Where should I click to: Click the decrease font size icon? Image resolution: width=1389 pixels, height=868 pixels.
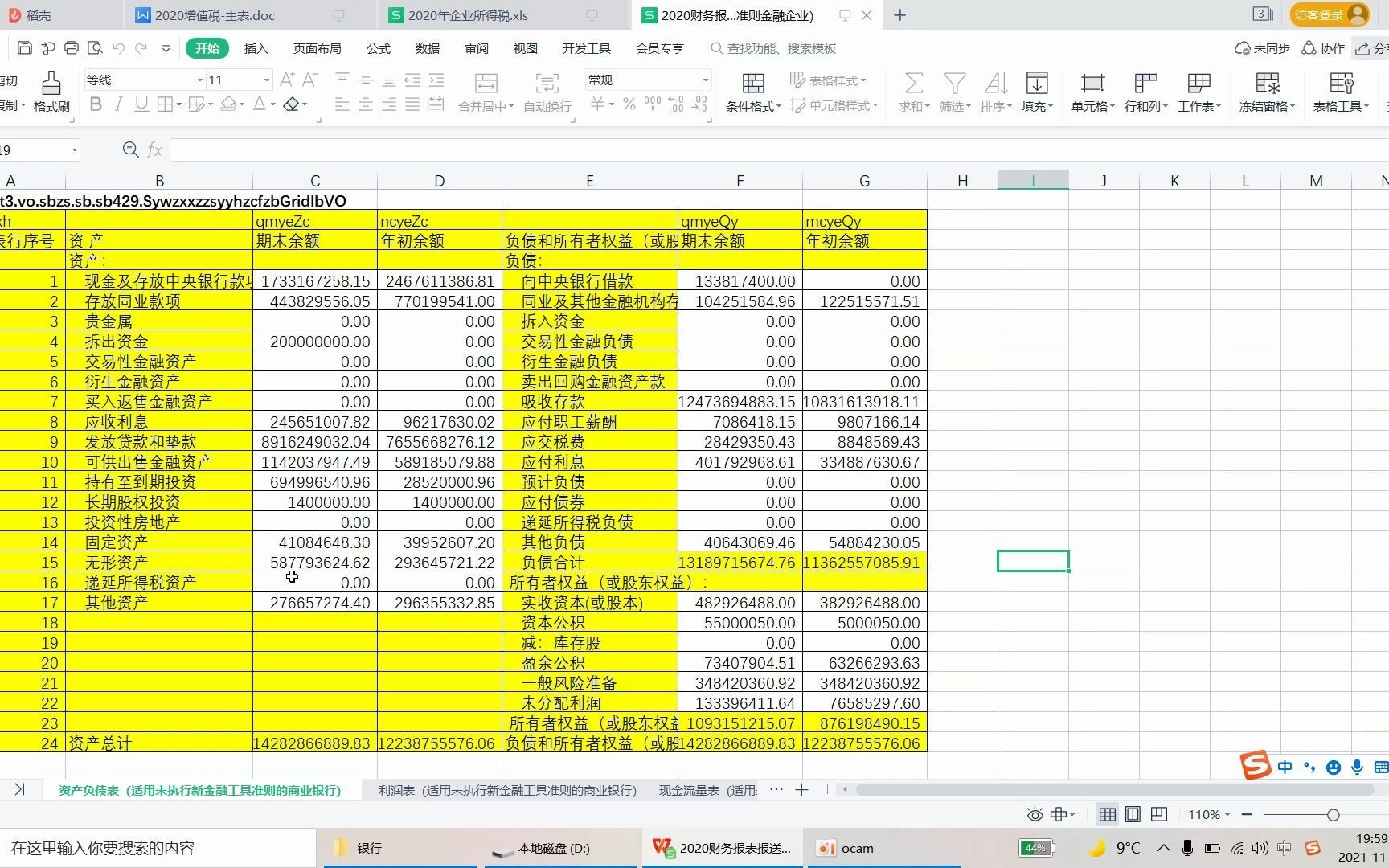tap(310, 80)
